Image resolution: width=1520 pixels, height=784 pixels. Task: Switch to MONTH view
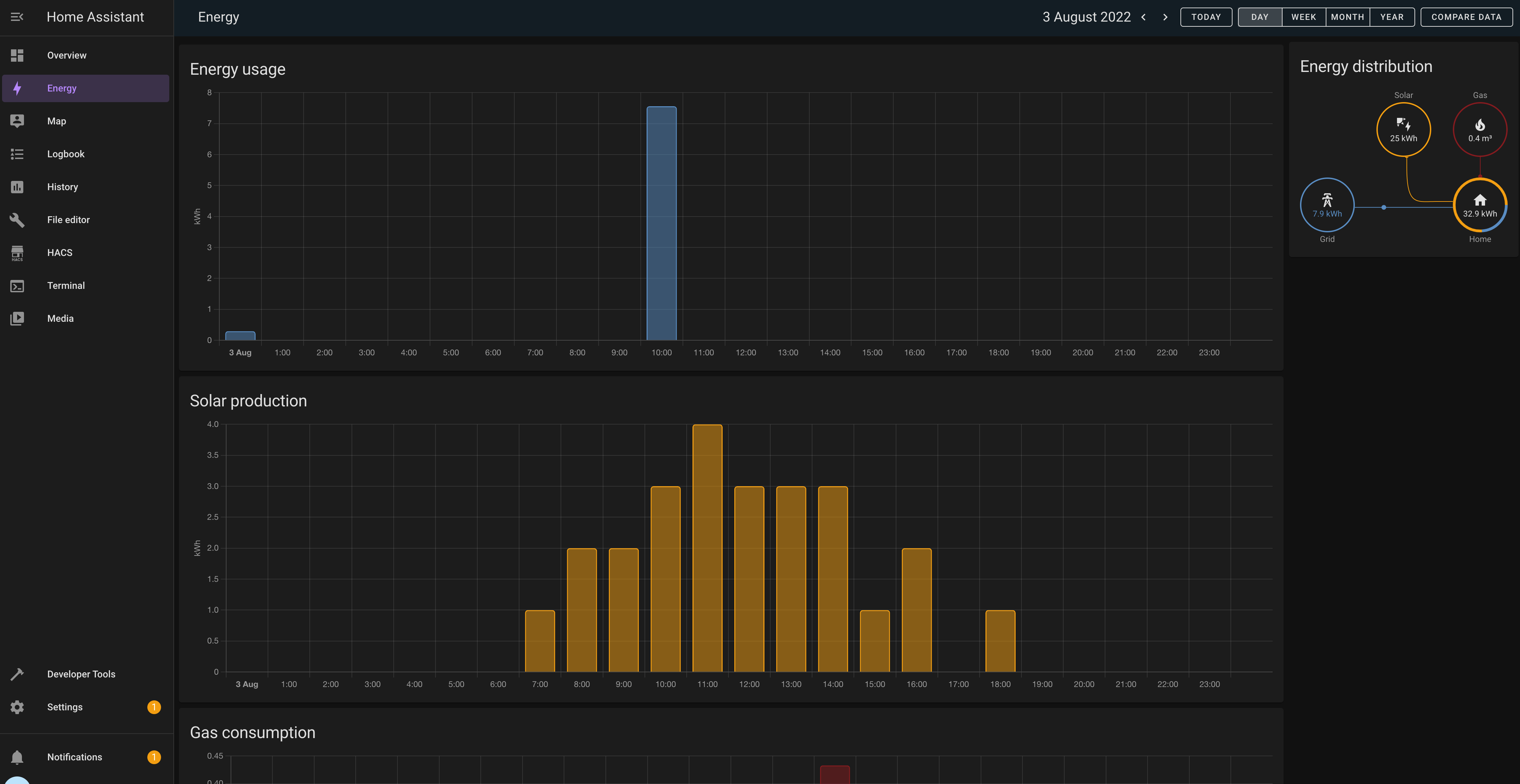tap(1348, 16)
